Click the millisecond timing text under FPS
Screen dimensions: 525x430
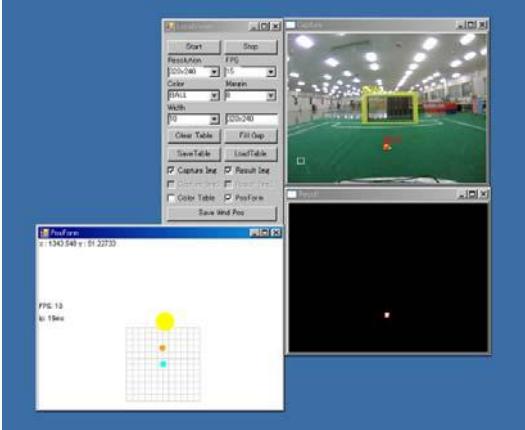[51, 318]
